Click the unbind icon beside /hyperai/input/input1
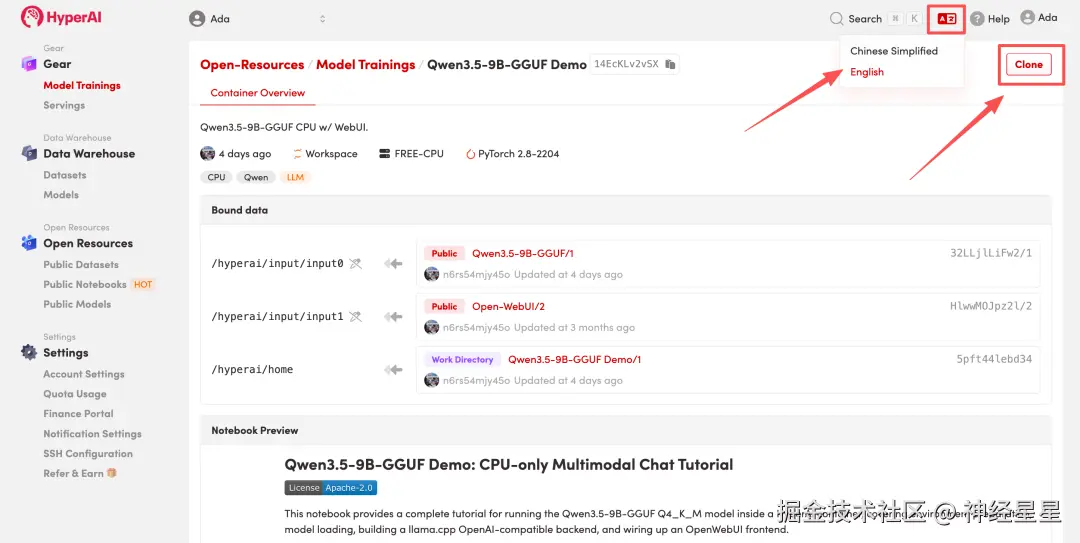Screen dimensions: 1080x543 [355, 316]
